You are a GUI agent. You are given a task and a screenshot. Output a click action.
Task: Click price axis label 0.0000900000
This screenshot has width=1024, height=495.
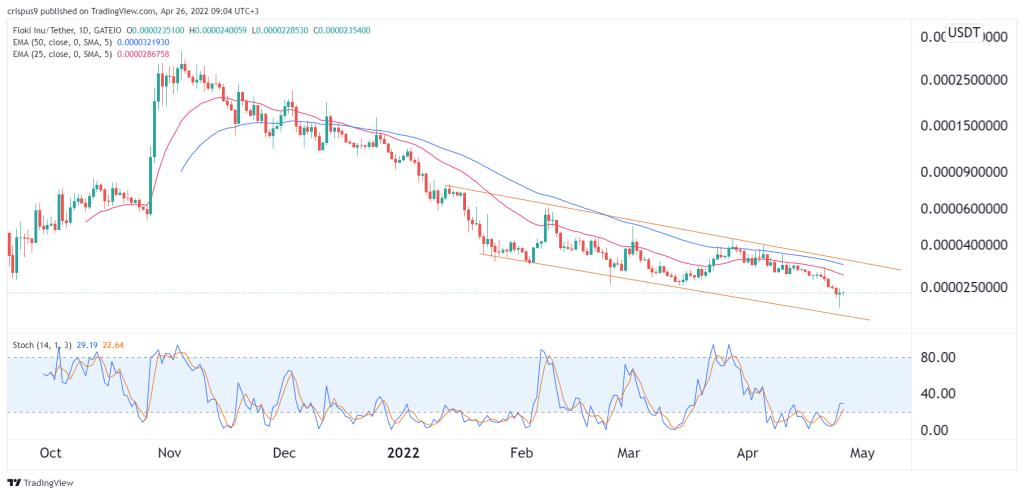point(965,173)
